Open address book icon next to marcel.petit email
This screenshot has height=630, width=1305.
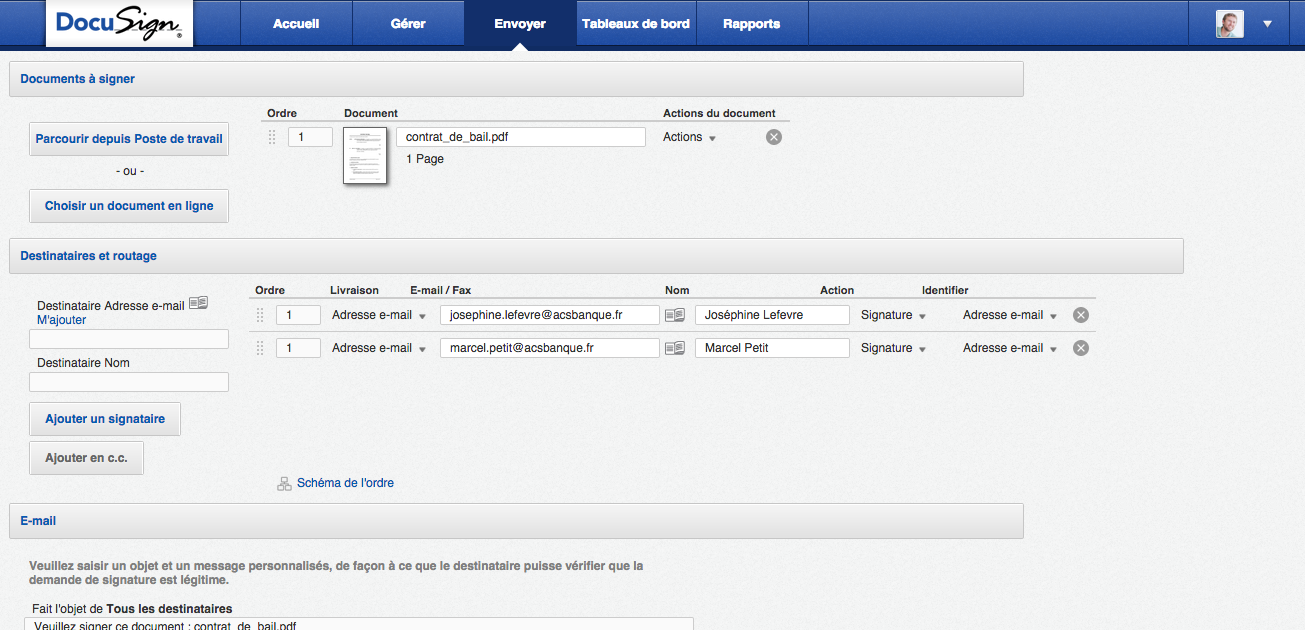[x=675, y=348]
